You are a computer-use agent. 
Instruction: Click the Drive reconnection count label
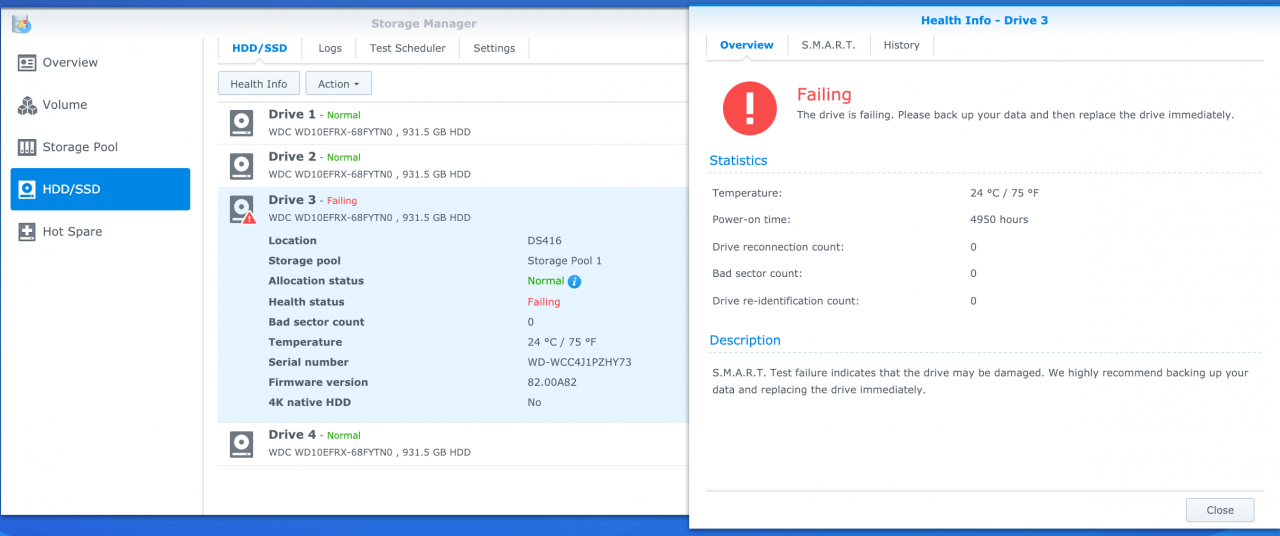(x=778, y=247)
